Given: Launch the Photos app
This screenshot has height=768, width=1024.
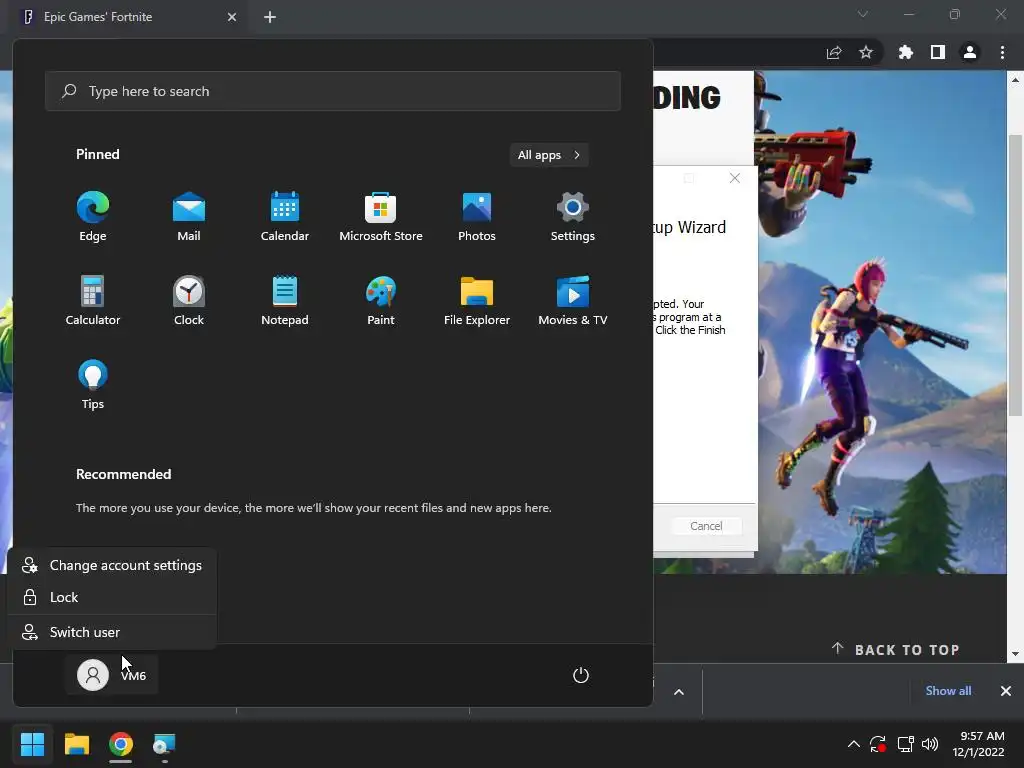Looking at the screenshot, I should [477, 217].
